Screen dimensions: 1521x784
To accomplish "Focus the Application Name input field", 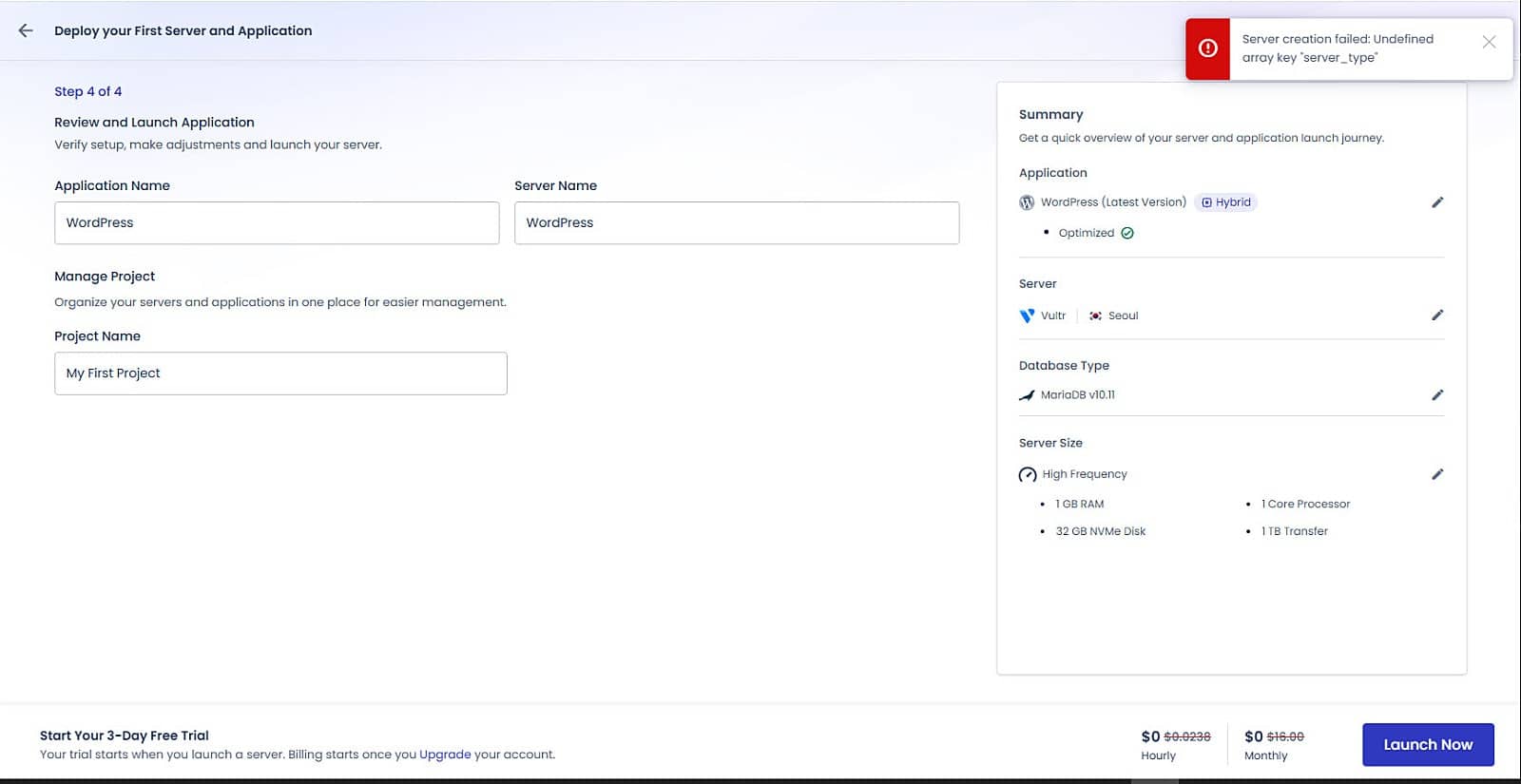I will (277, 222).
